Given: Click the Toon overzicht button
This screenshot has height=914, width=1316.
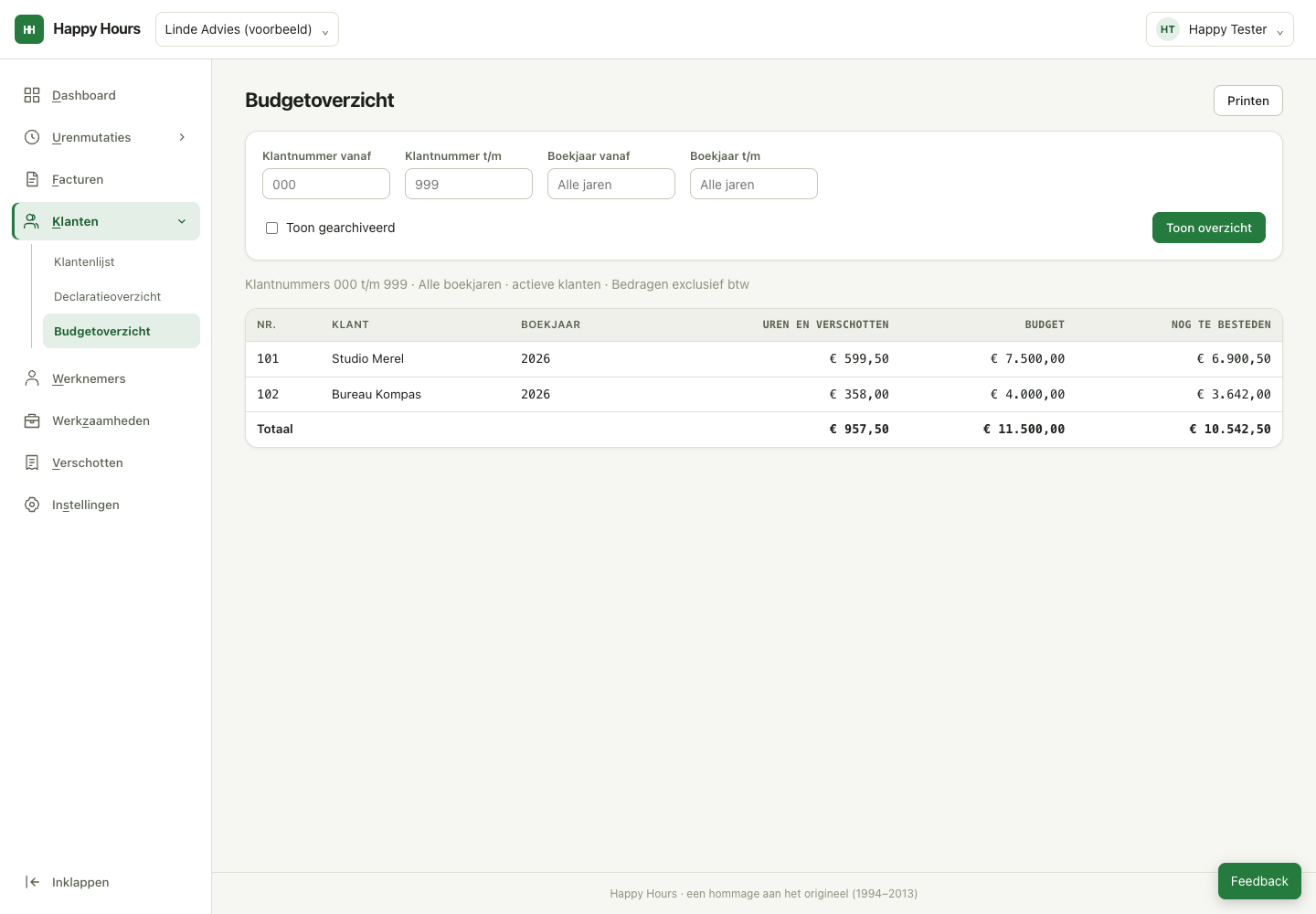Looking at the screenshot, I should click(x=1208, y=228).
